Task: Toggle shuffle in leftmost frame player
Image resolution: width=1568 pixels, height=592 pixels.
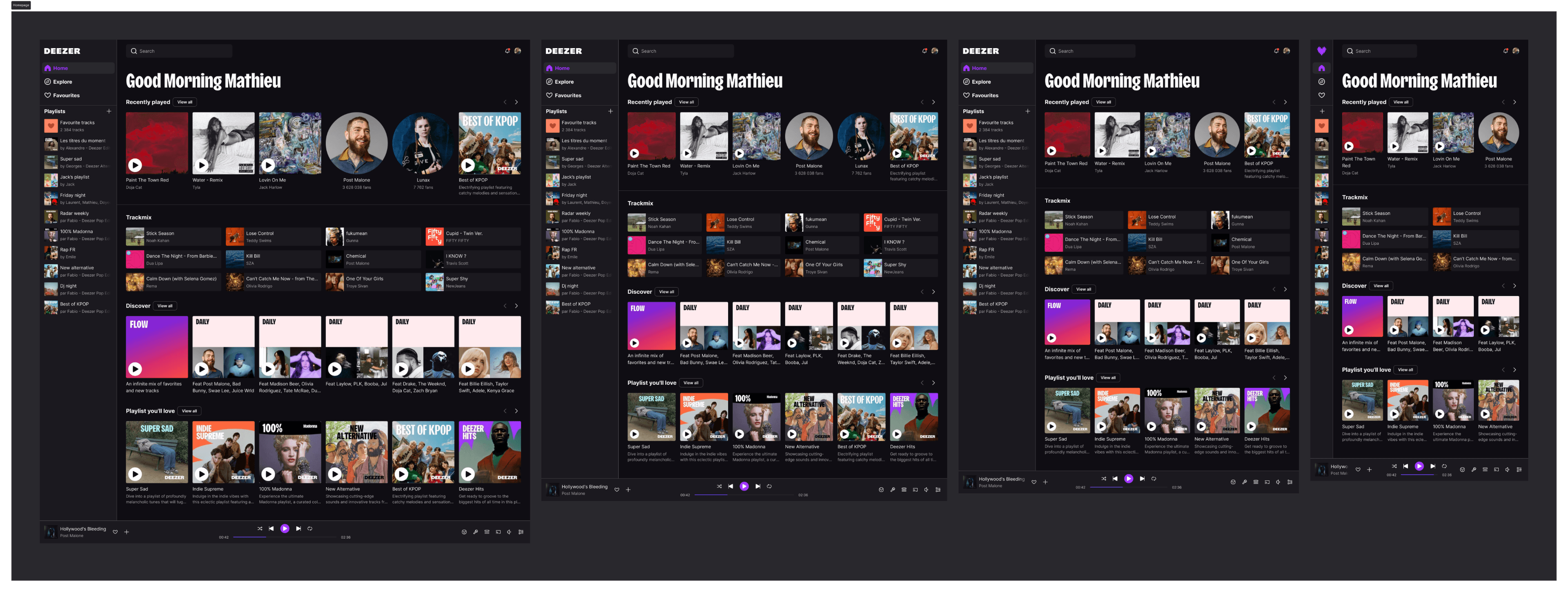Action: point(260,529)
